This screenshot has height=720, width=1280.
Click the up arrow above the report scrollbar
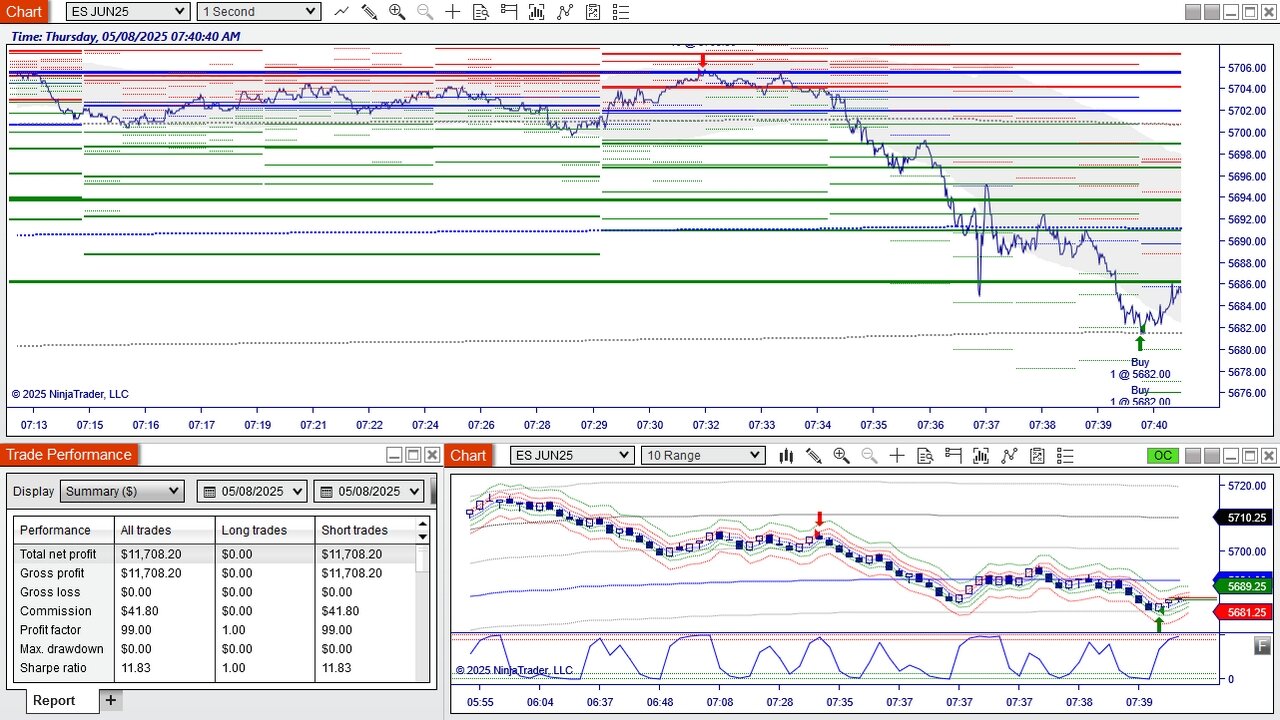[x=423, y=523]
